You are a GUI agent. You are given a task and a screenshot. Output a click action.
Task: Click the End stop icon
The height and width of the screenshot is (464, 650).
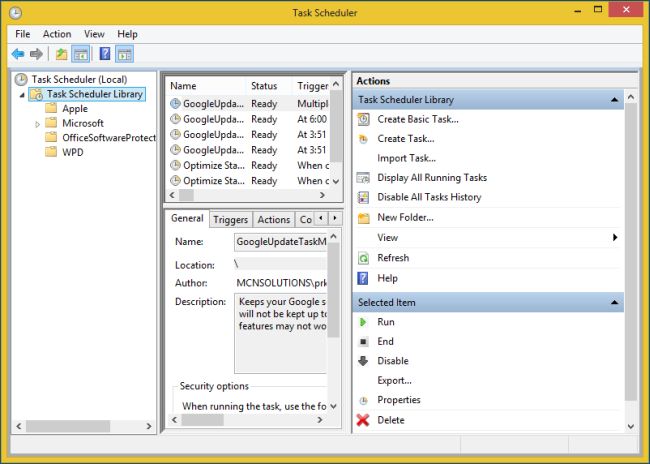pos(363,342)
